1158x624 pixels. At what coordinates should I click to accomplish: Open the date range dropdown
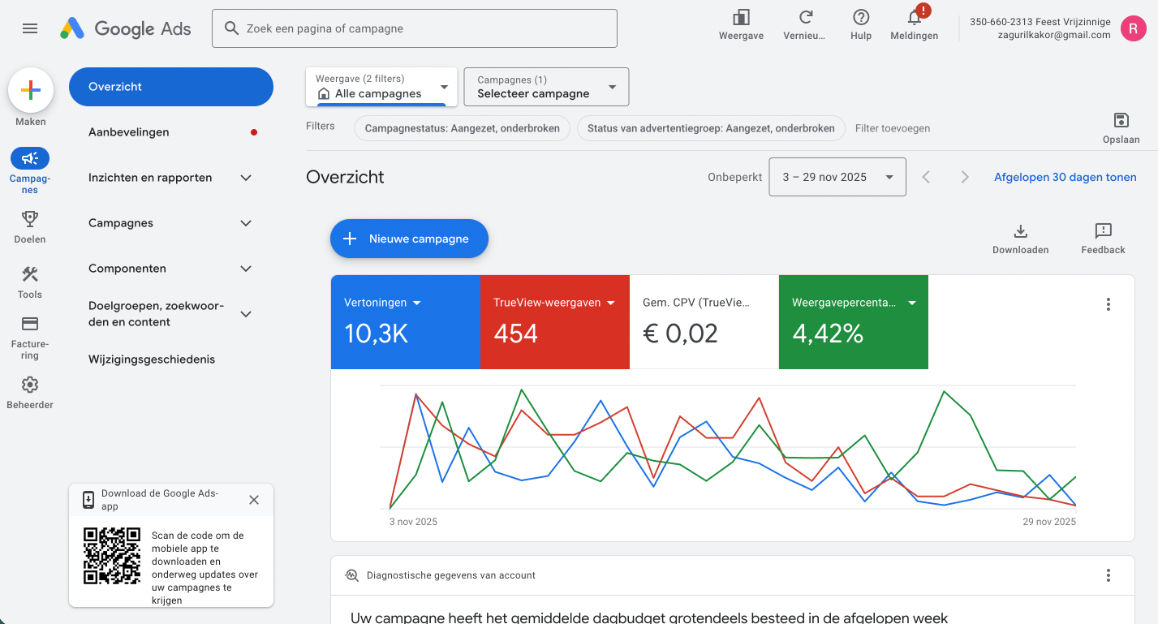click(x=837, y=177)
